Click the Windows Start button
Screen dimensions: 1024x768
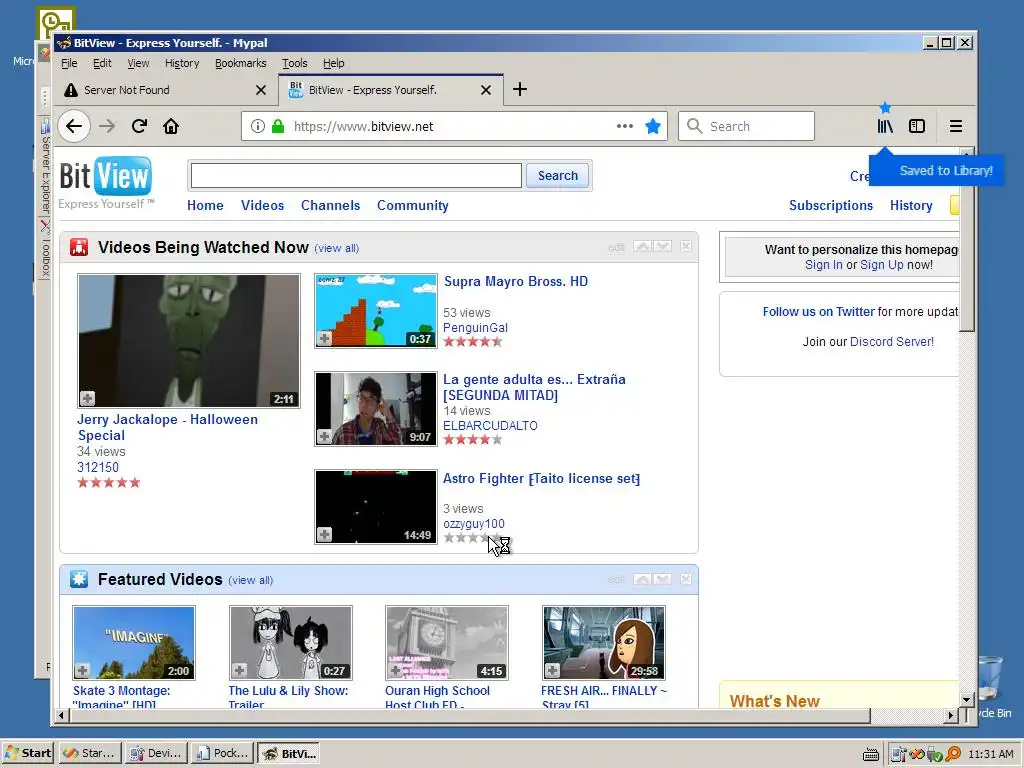(x=28, y=753)
